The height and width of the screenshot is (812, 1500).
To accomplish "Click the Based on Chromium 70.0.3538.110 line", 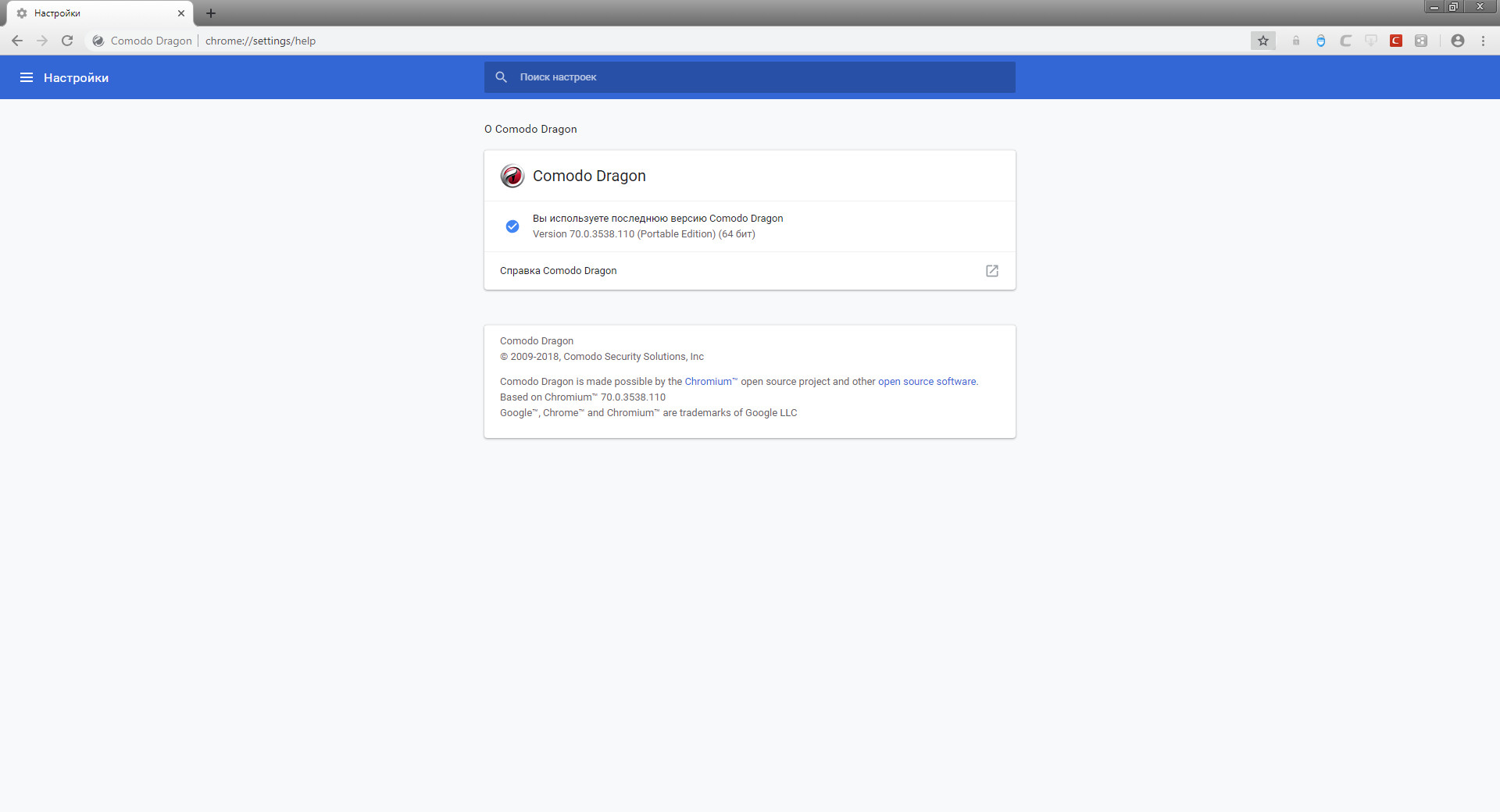I will coord(583,397).
